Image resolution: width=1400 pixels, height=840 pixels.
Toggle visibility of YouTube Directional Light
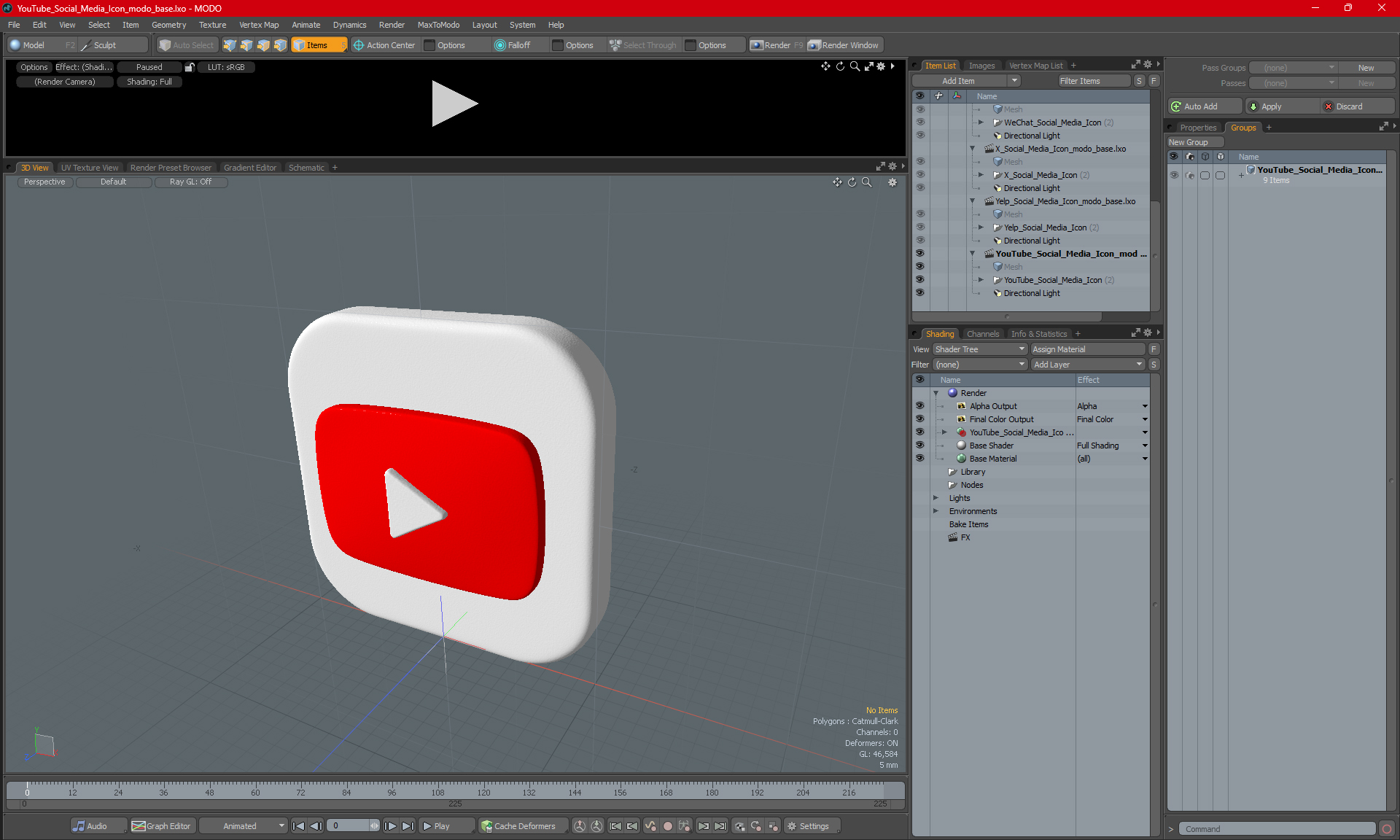click(x=919, y=293)
